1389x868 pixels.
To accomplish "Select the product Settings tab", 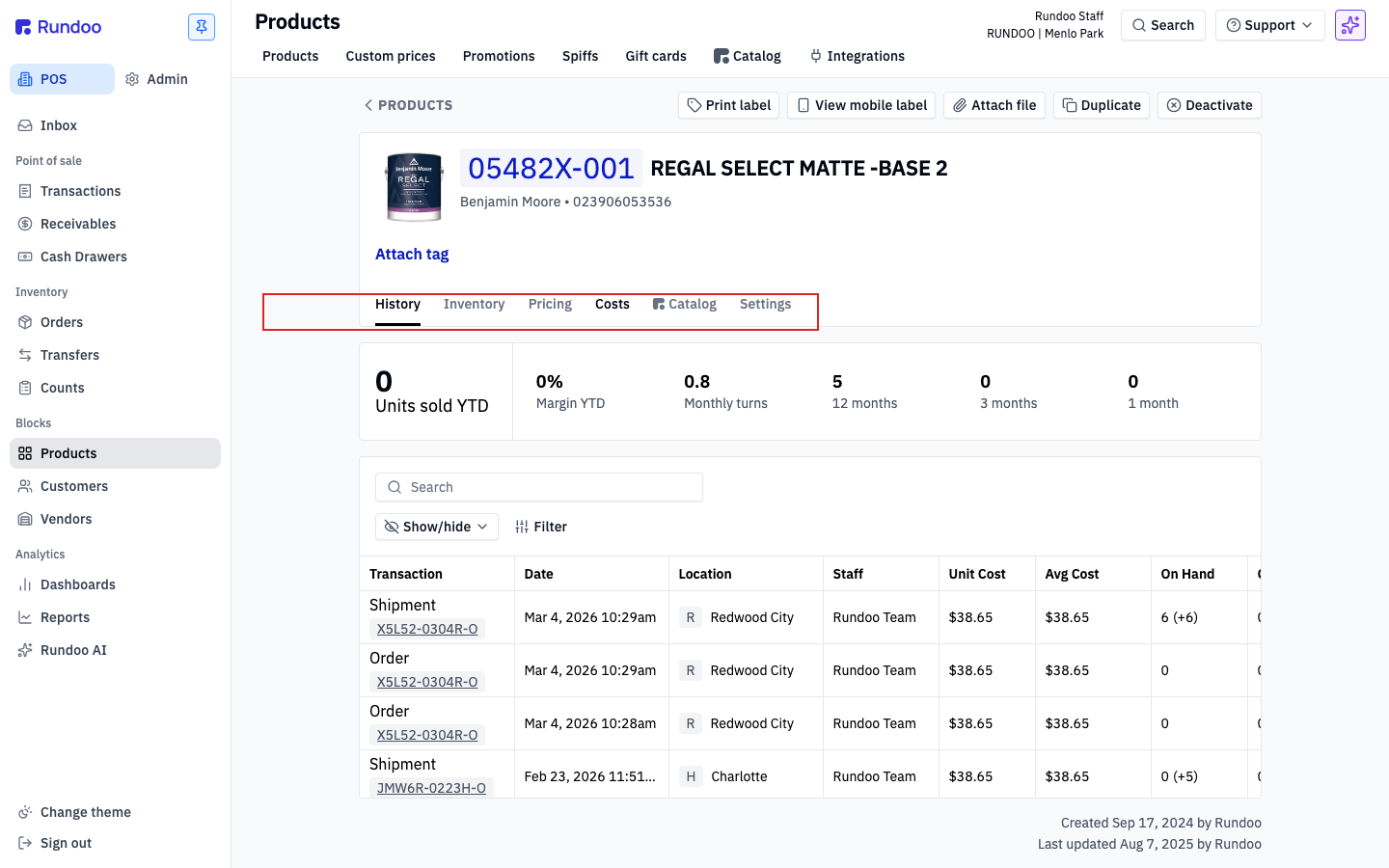I will [766, 305].
